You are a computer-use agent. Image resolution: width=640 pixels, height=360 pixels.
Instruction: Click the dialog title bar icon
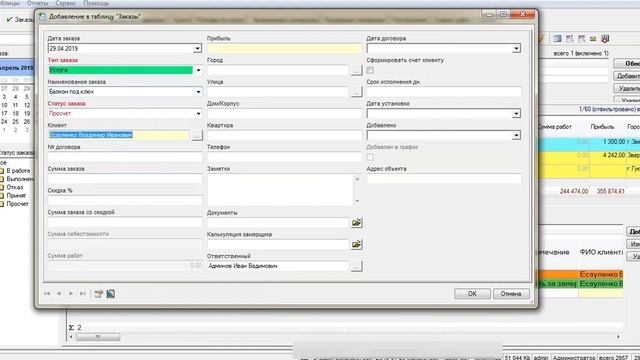(42, 17)
